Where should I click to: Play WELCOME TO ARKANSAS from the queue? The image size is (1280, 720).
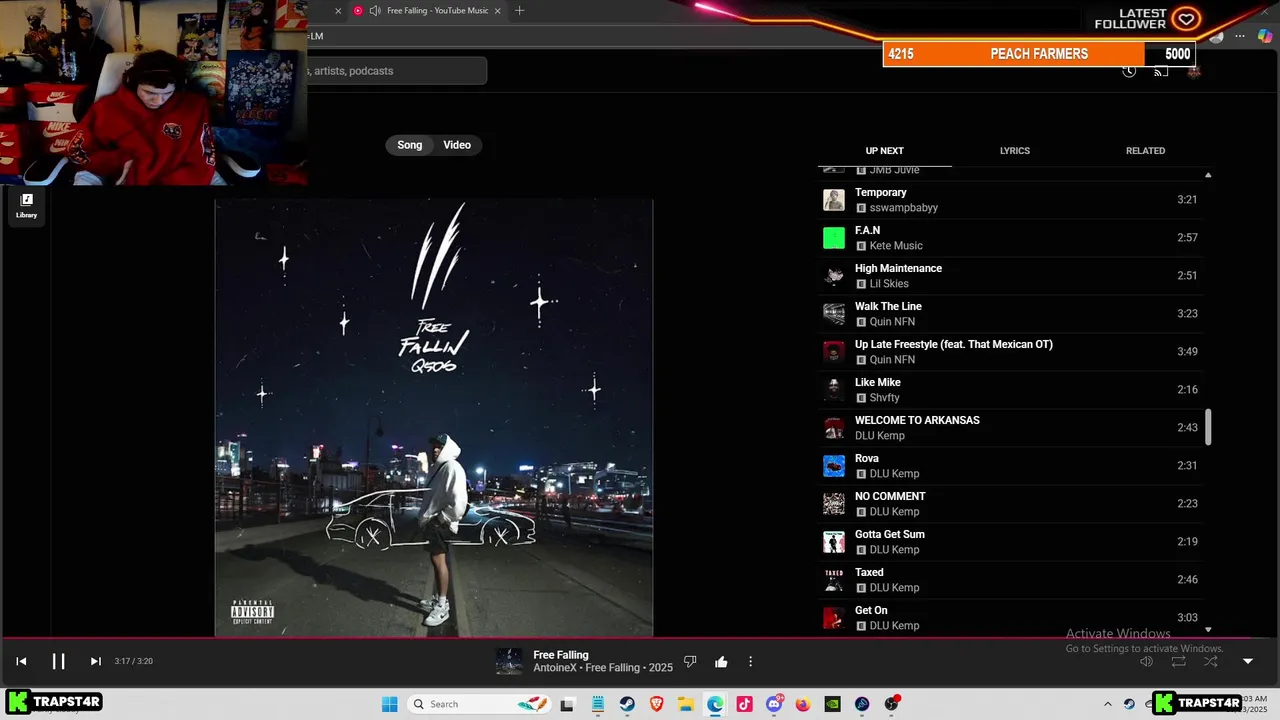[x=1011, y=428]
